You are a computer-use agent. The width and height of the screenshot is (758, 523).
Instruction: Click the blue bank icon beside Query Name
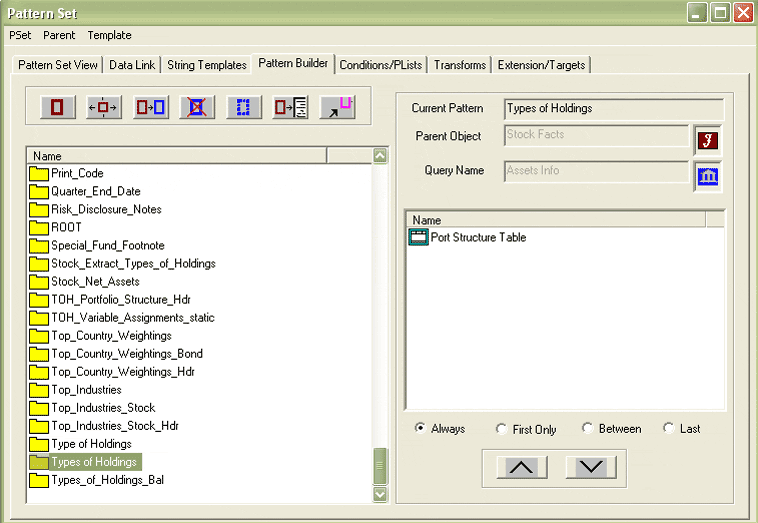(708, 176)
